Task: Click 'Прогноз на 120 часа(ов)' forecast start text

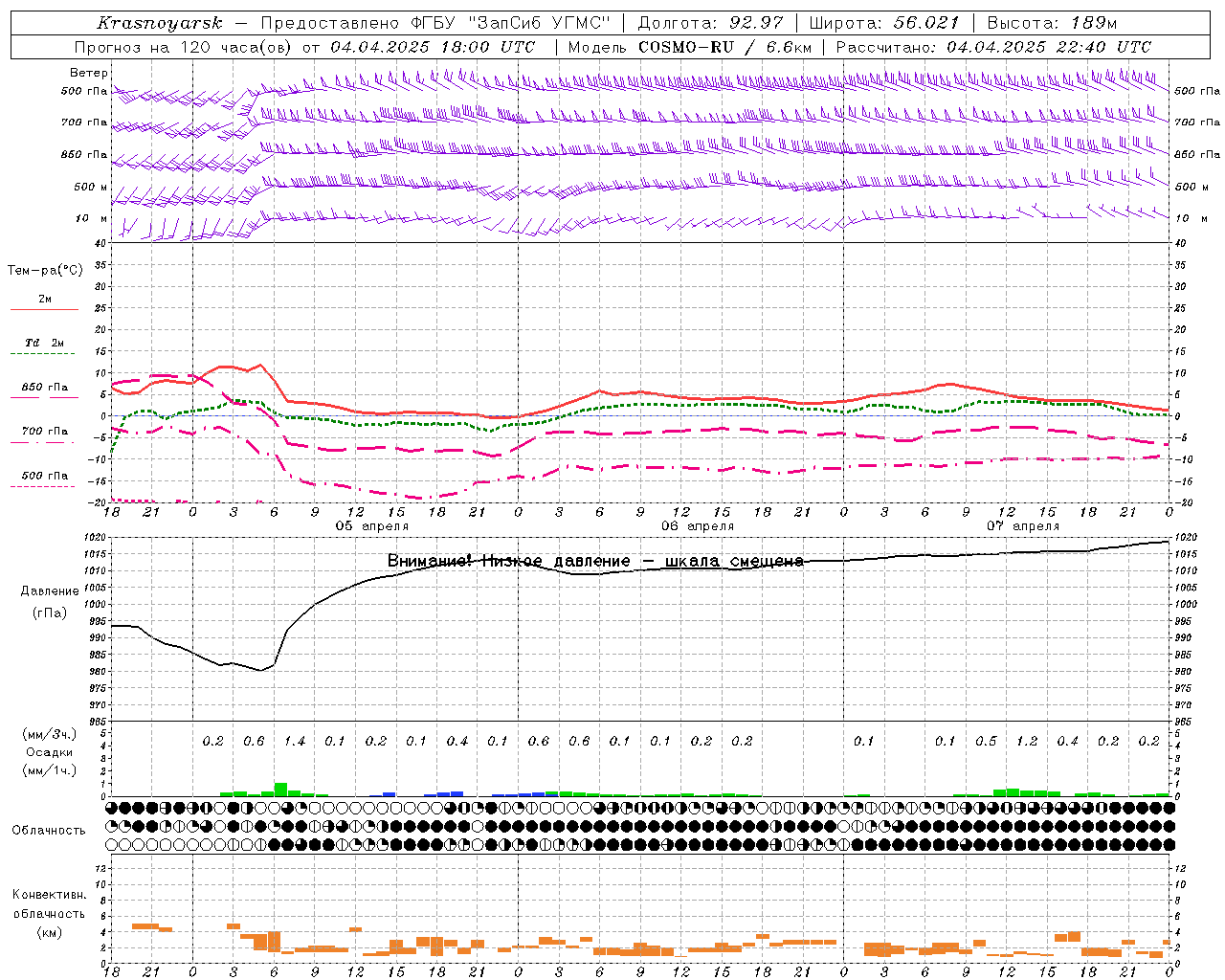Action: 184,47
